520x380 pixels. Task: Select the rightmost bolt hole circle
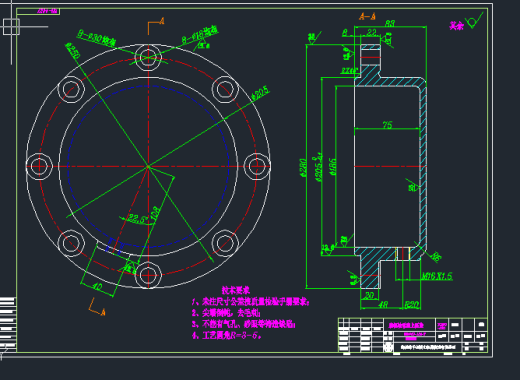[257, 166]
